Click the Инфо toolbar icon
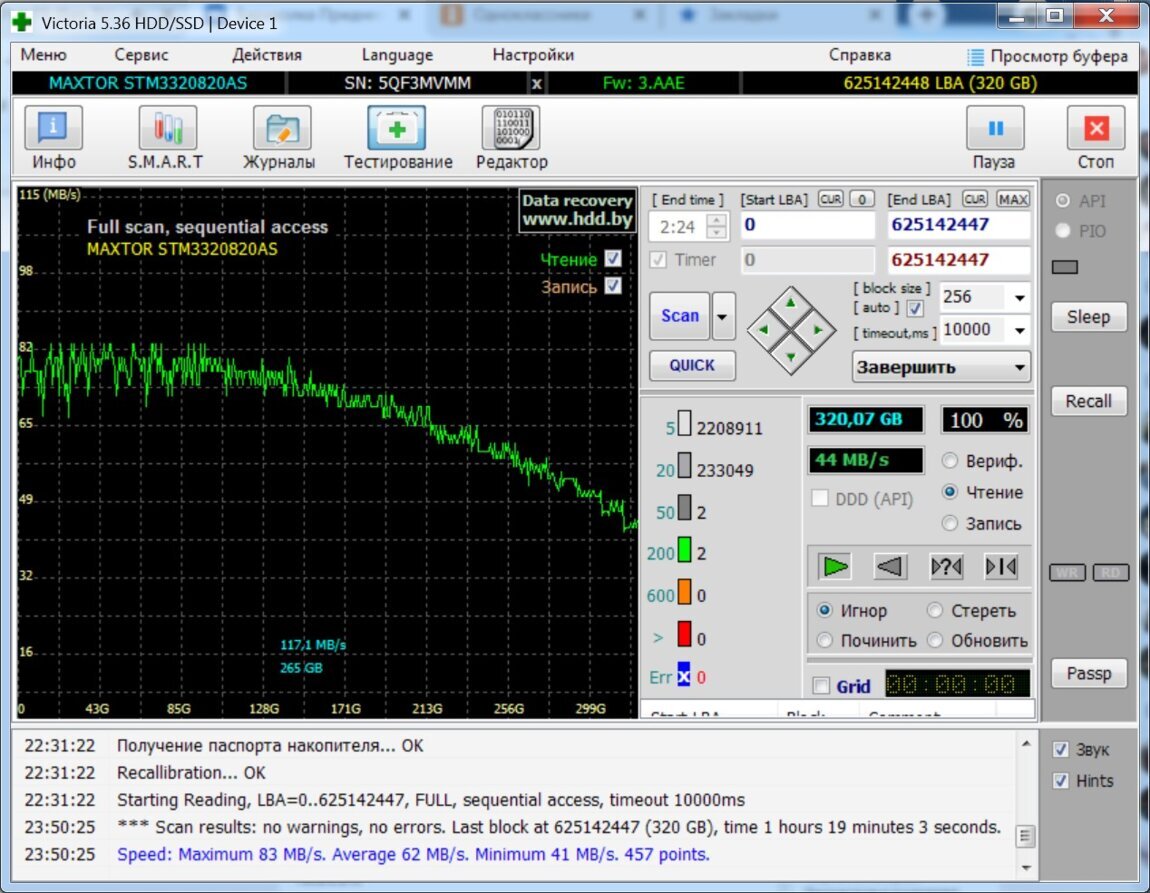The image size is (1150, 893). click(x=53, y=129)
